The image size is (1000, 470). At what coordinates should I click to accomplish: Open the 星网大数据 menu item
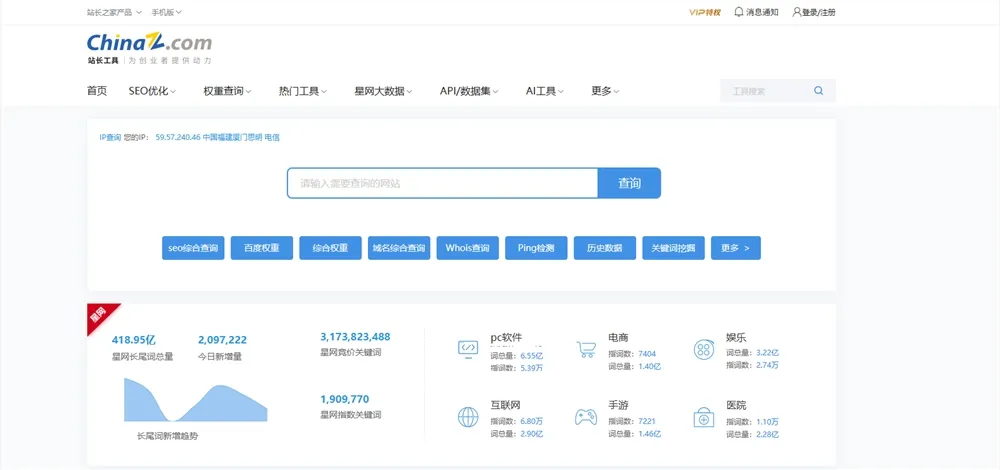point(383,91)
